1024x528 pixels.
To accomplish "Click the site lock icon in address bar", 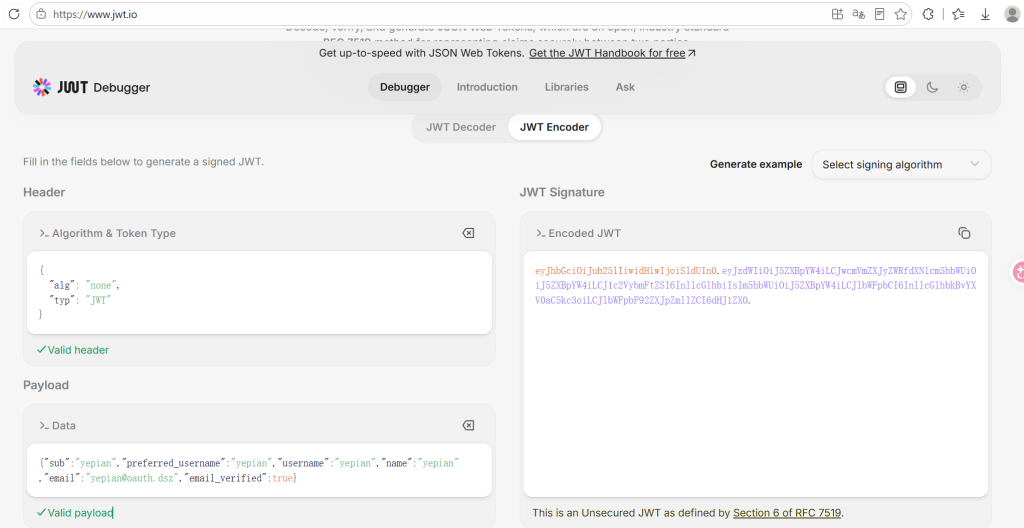I will tap(41, 14).
